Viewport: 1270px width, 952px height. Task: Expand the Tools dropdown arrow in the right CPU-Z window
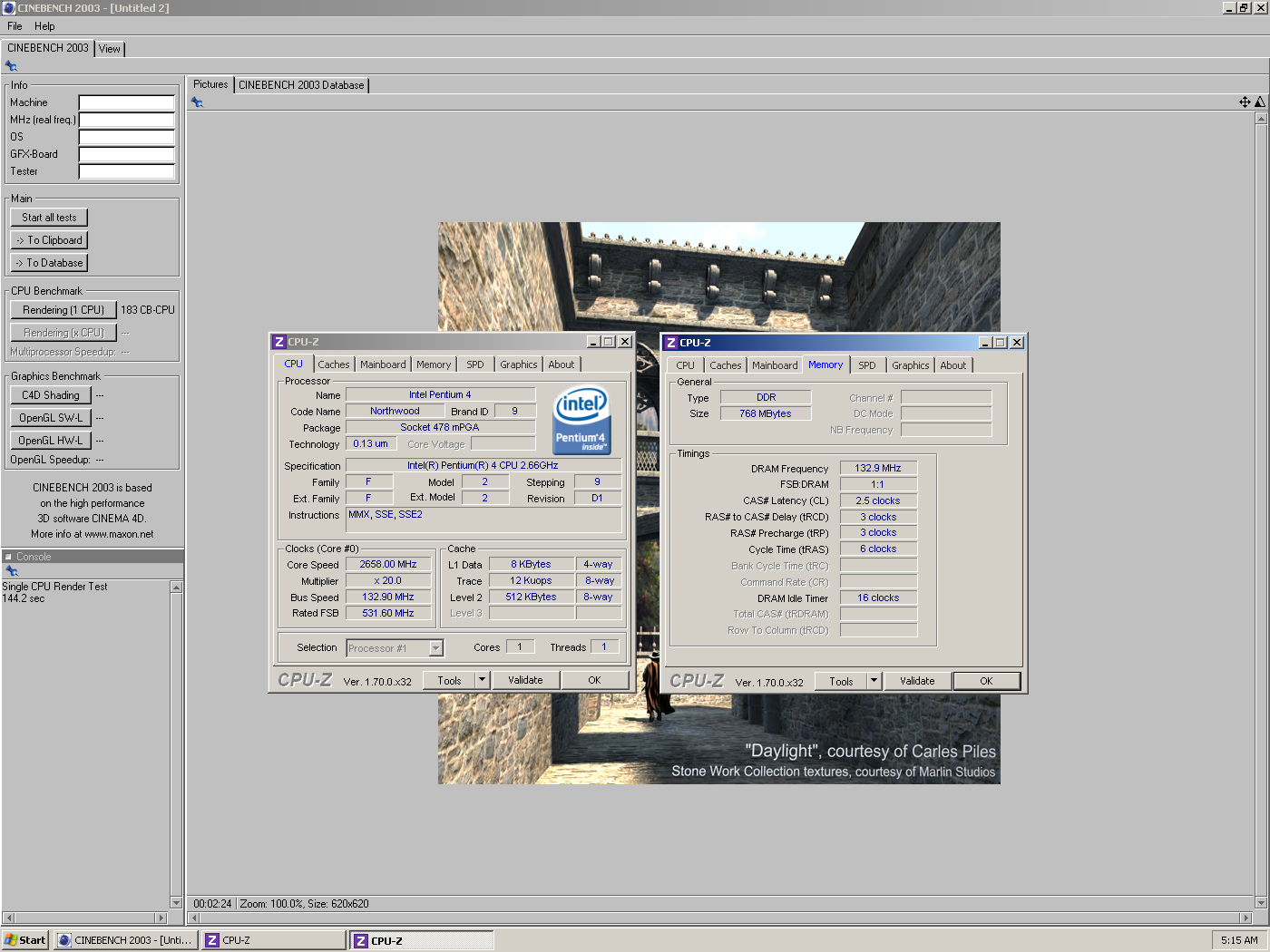pos(874,681)
